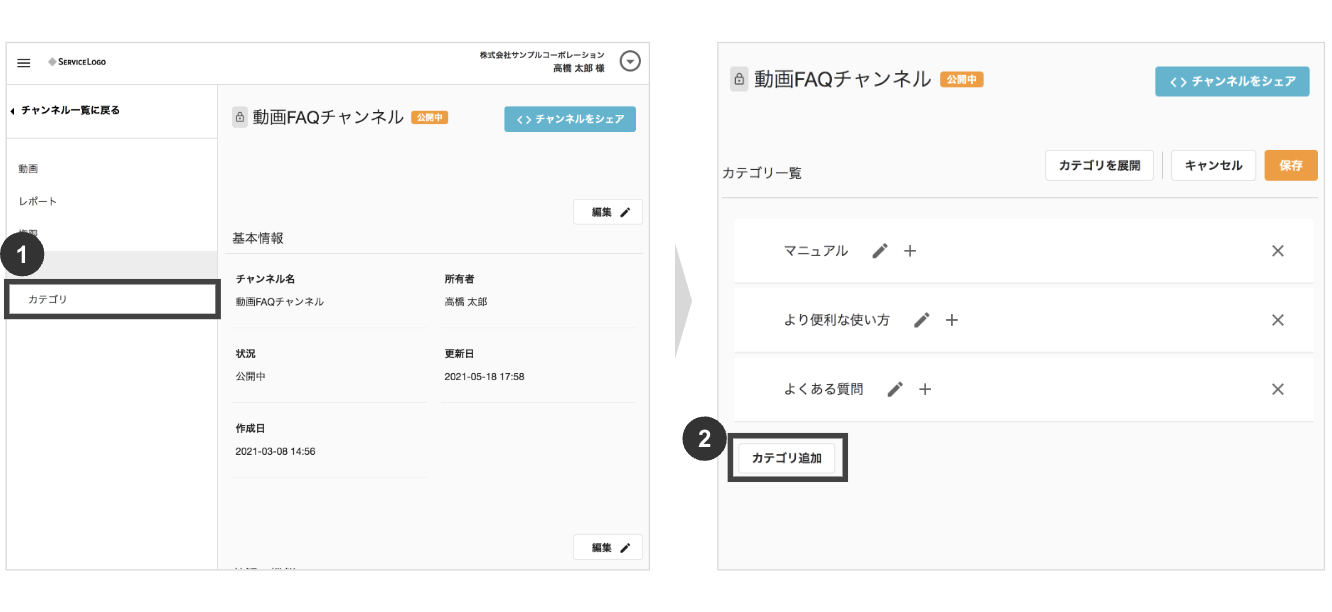Open the hamburger navigation menu

tap(24, 61)
